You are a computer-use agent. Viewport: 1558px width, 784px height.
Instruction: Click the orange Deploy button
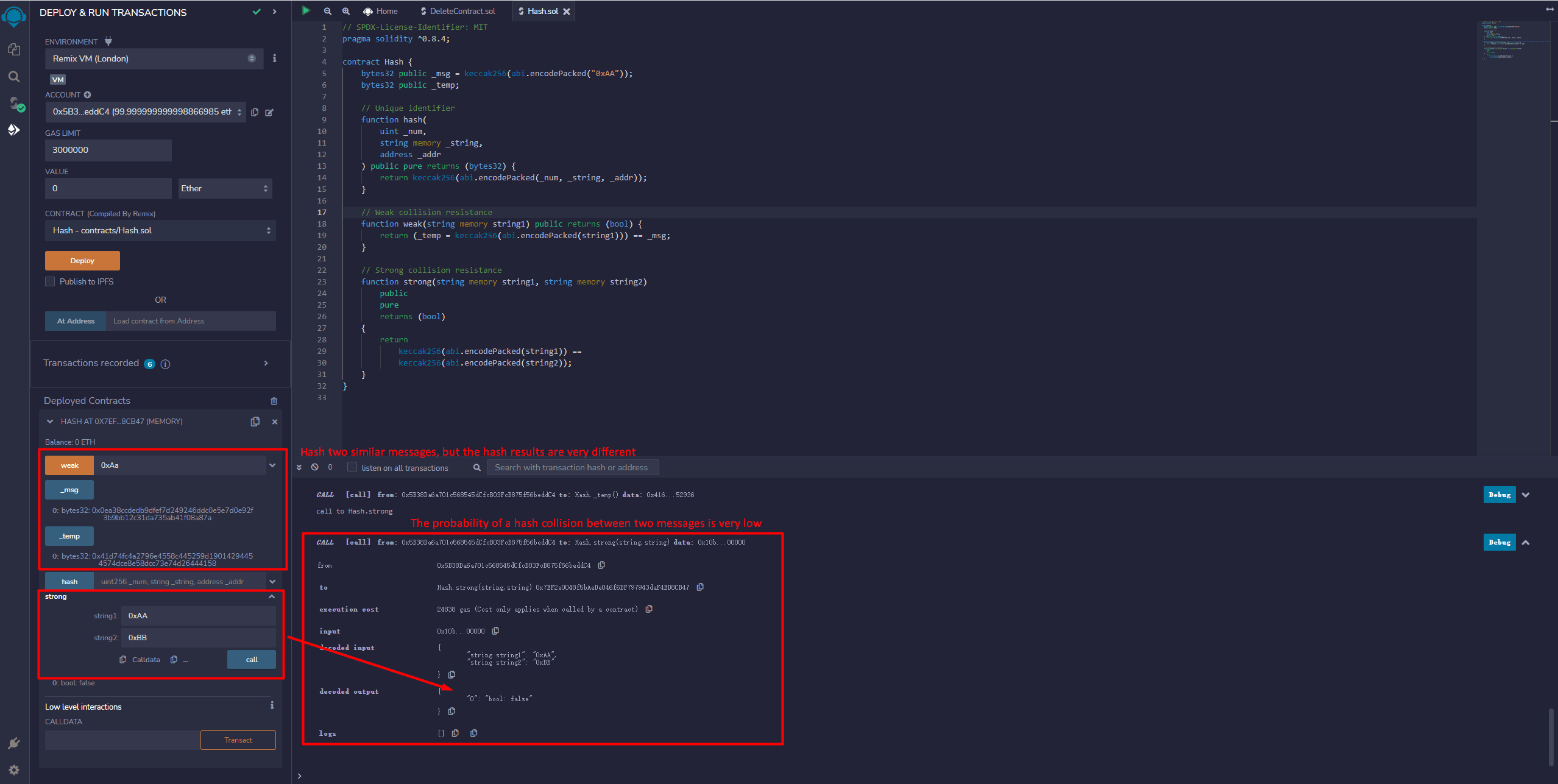click(x=82, y=261)
